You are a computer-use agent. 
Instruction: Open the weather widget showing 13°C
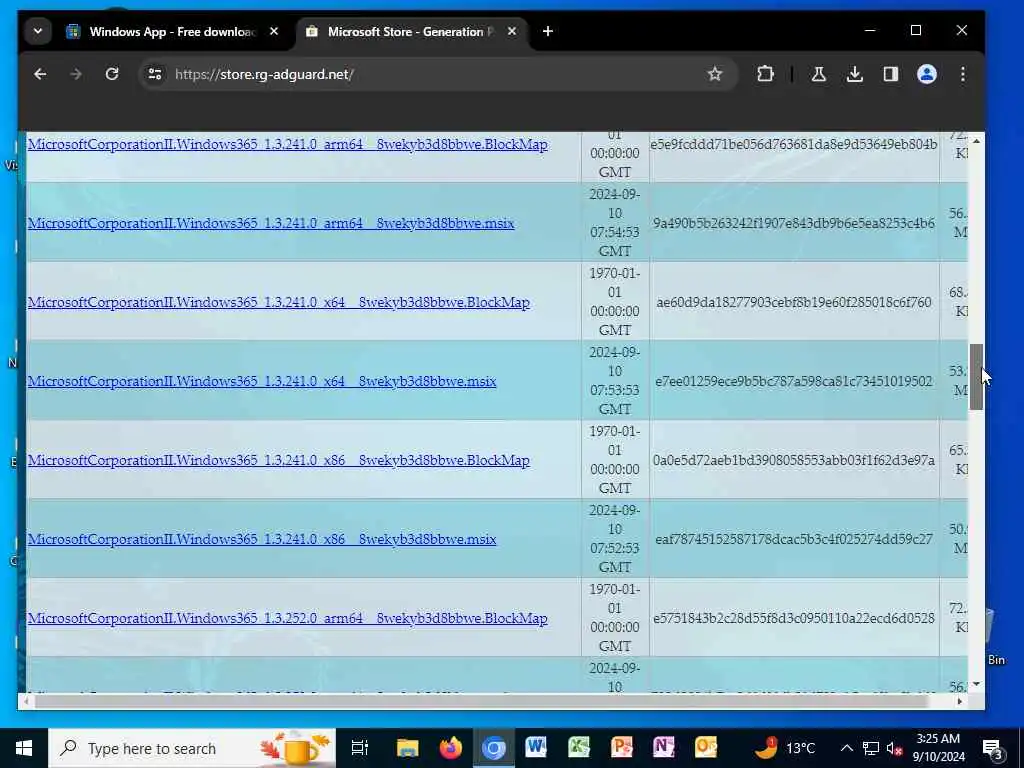pyautogui.click(x=786, y=748)
